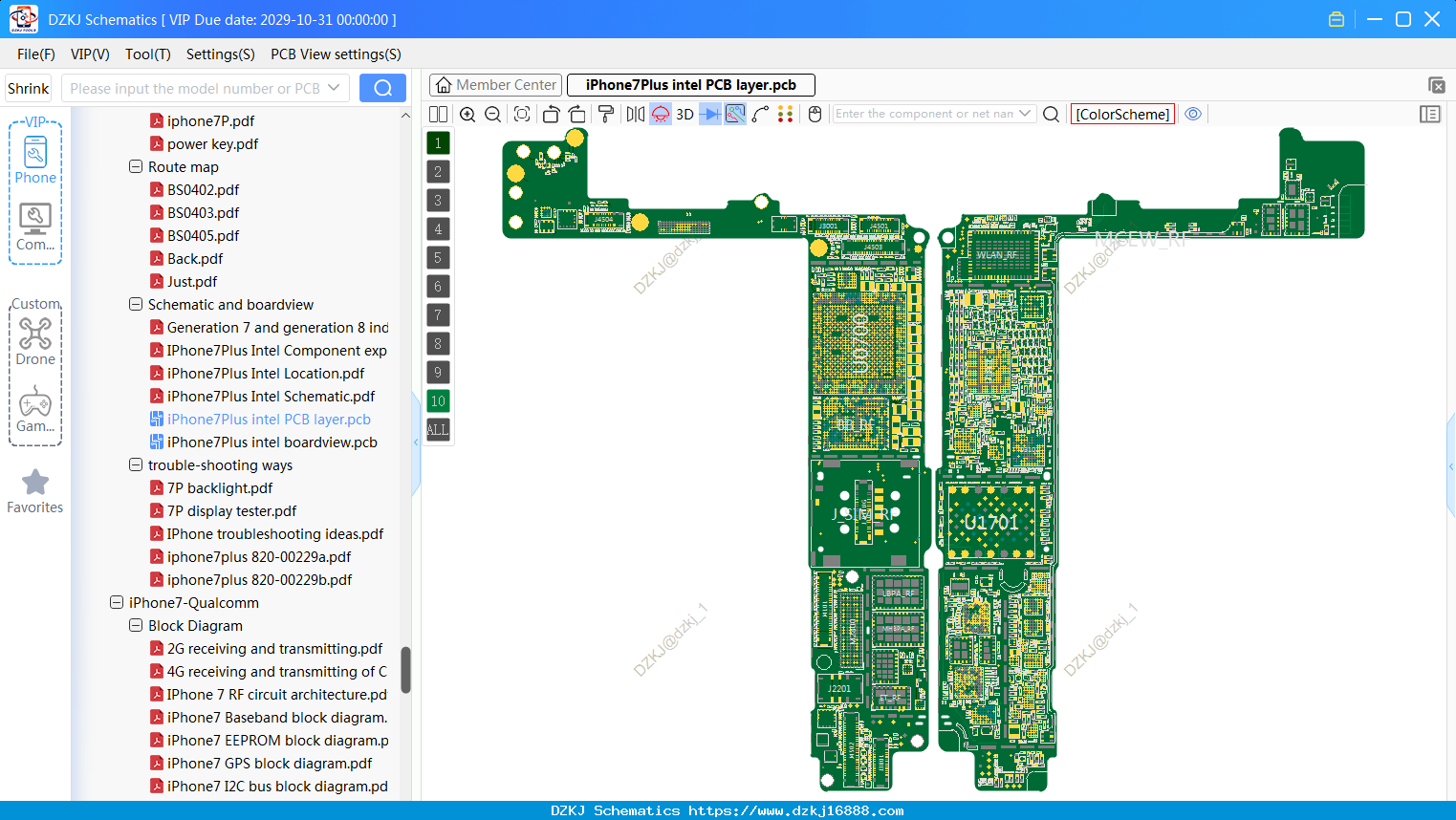The height and width of the screenshot is (820, 1456).
Task: Select the Computer category in sidebar
Action: click(35, 227)
